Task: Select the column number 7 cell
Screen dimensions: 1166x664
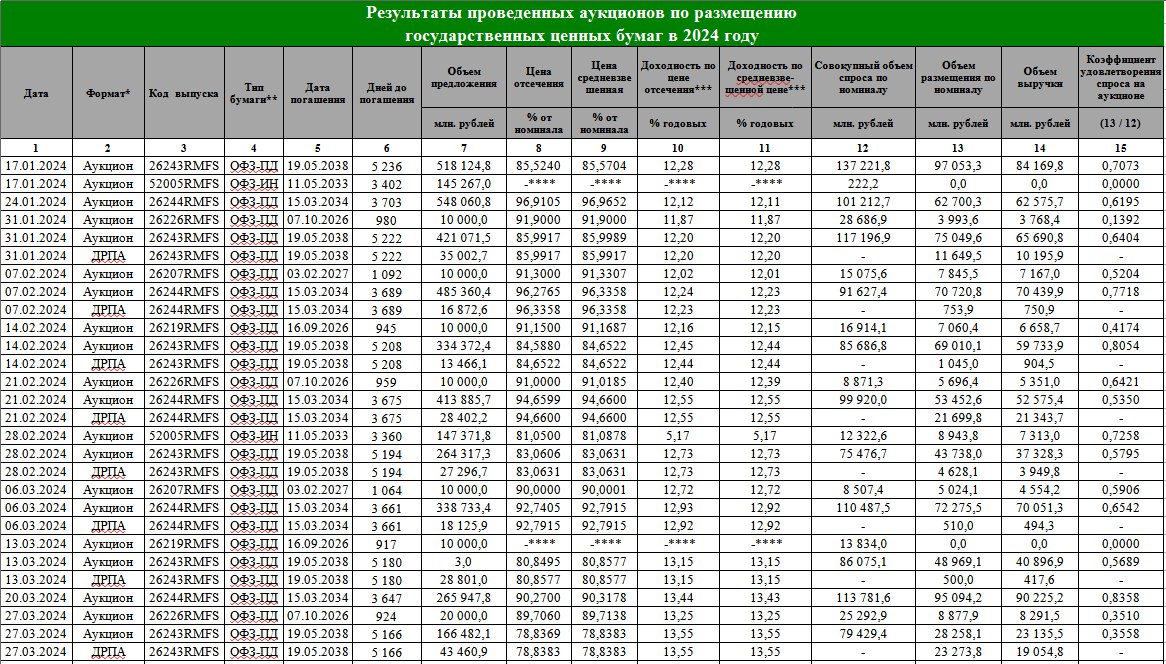Action: (464, 148)
